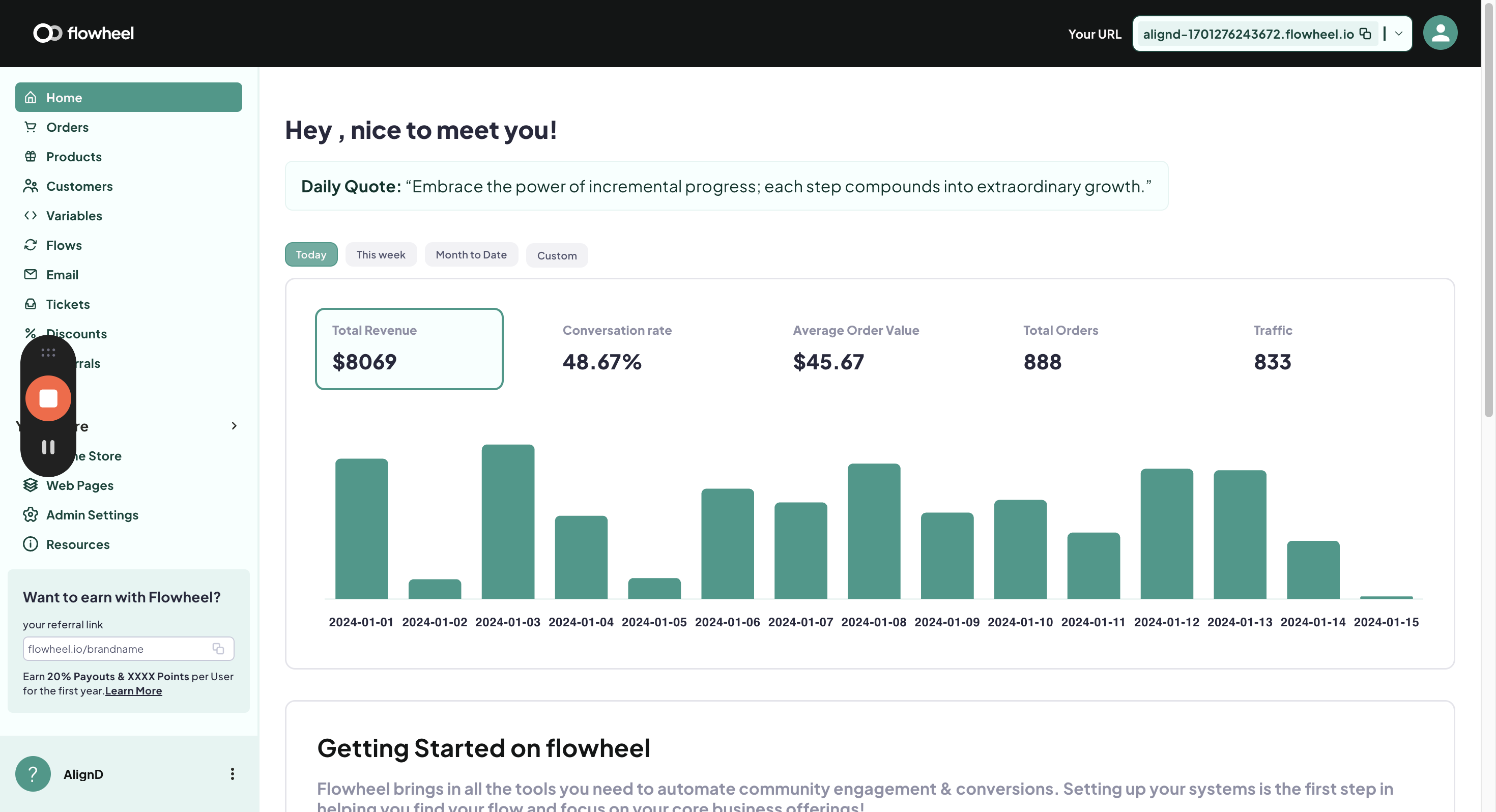1496x812 pixels.
Task: Select Average Order Value metric
Action: (x=856, y=349)
